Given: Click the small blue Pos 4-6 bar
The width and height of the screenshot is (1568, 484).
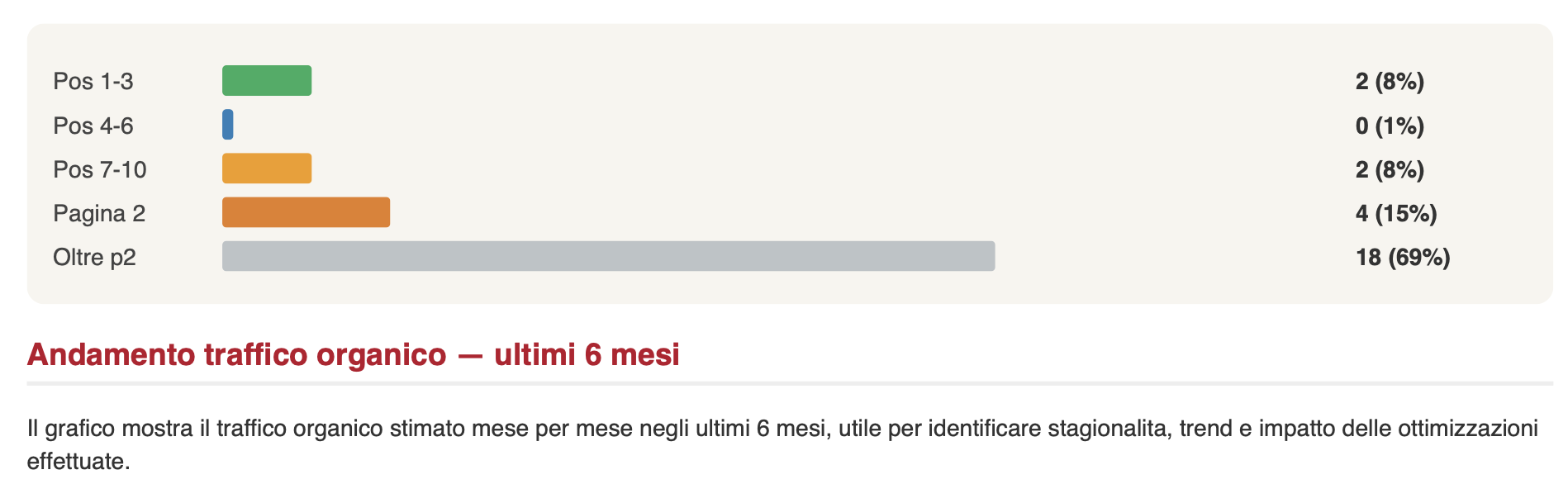Looking at the screenshot, I should (x=228, y=125).
